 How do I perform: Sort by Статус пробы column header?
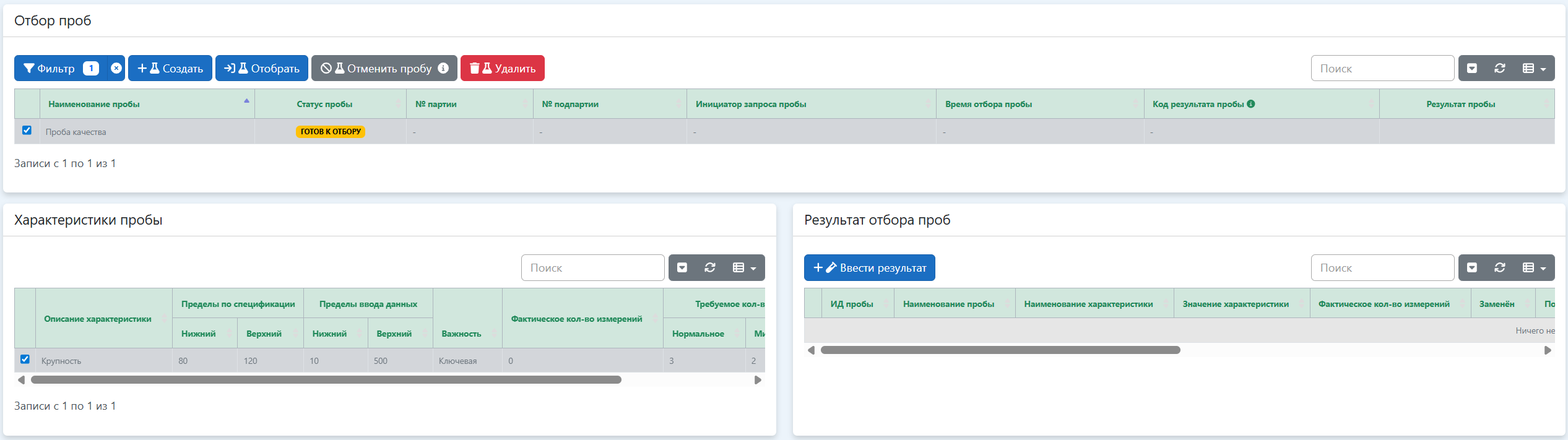click(324, 104)
